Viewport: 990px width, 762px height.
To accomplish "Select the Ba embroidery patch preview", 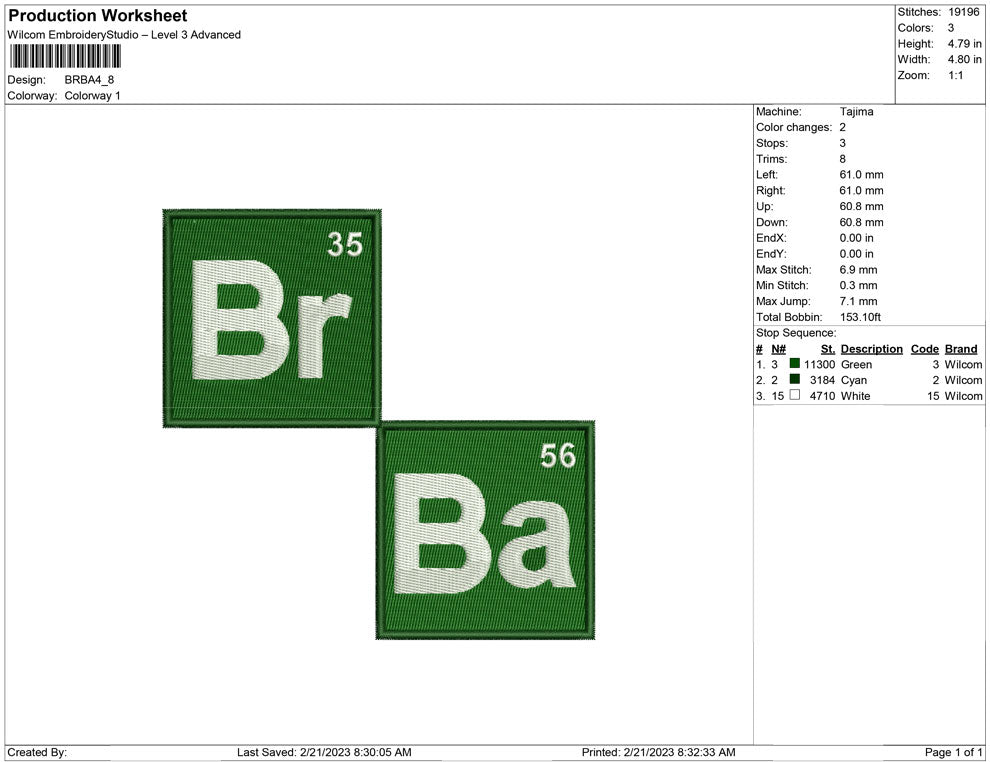I will point(486,530).
